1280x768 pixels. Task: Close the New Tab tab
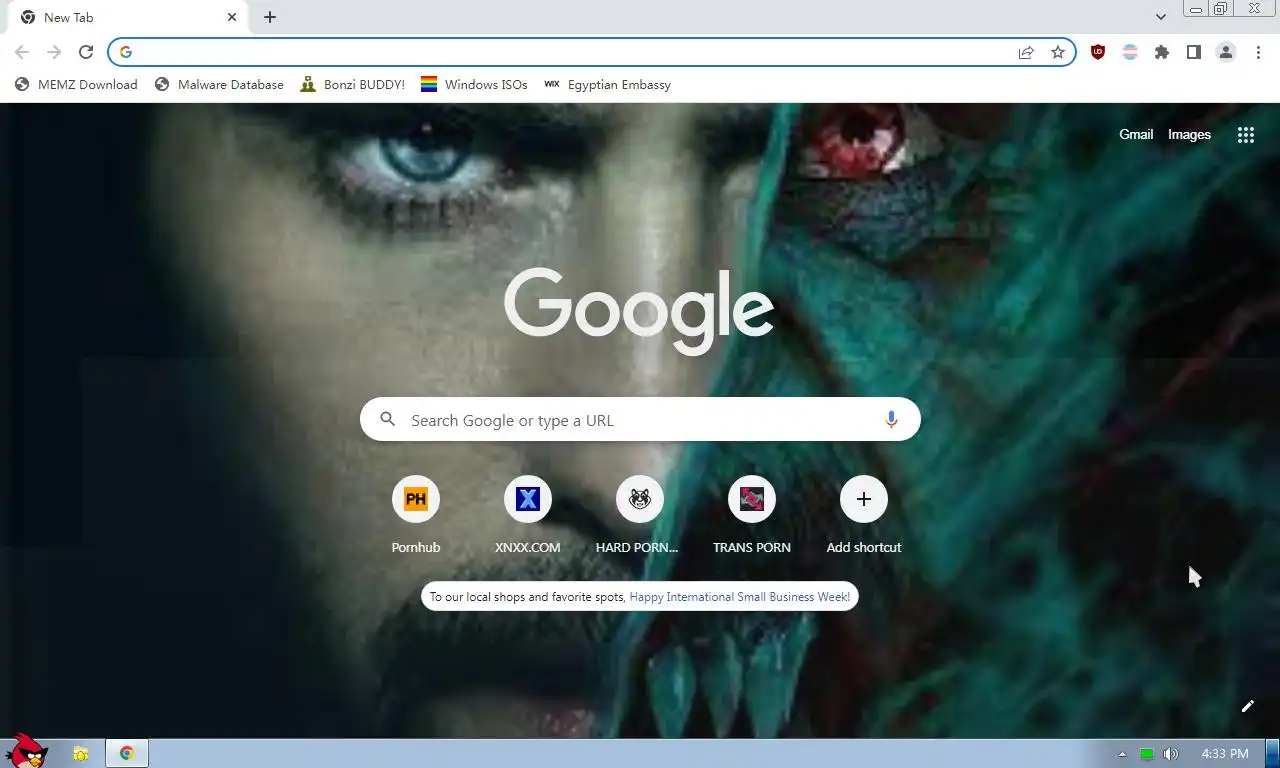pyautogui.click(x=232, y=17)
